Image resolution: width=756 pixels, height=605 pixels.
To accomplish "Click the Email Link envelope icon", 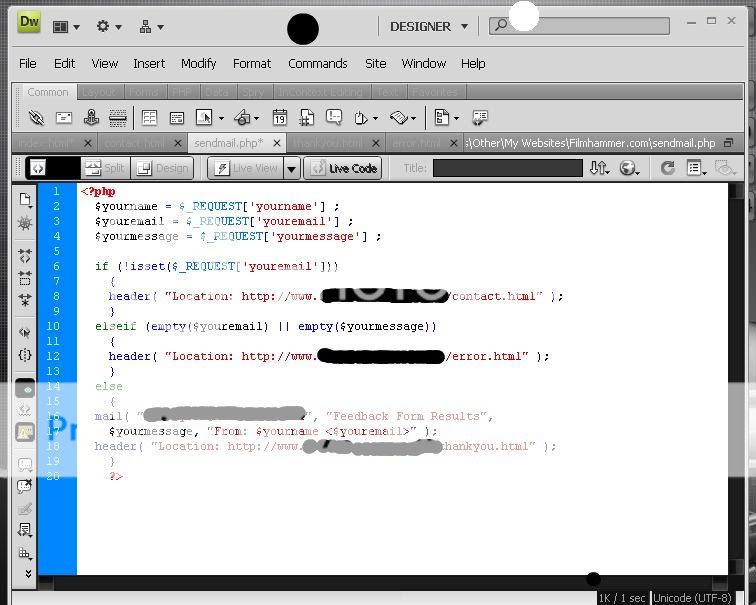I will click(x=63, y=118).
